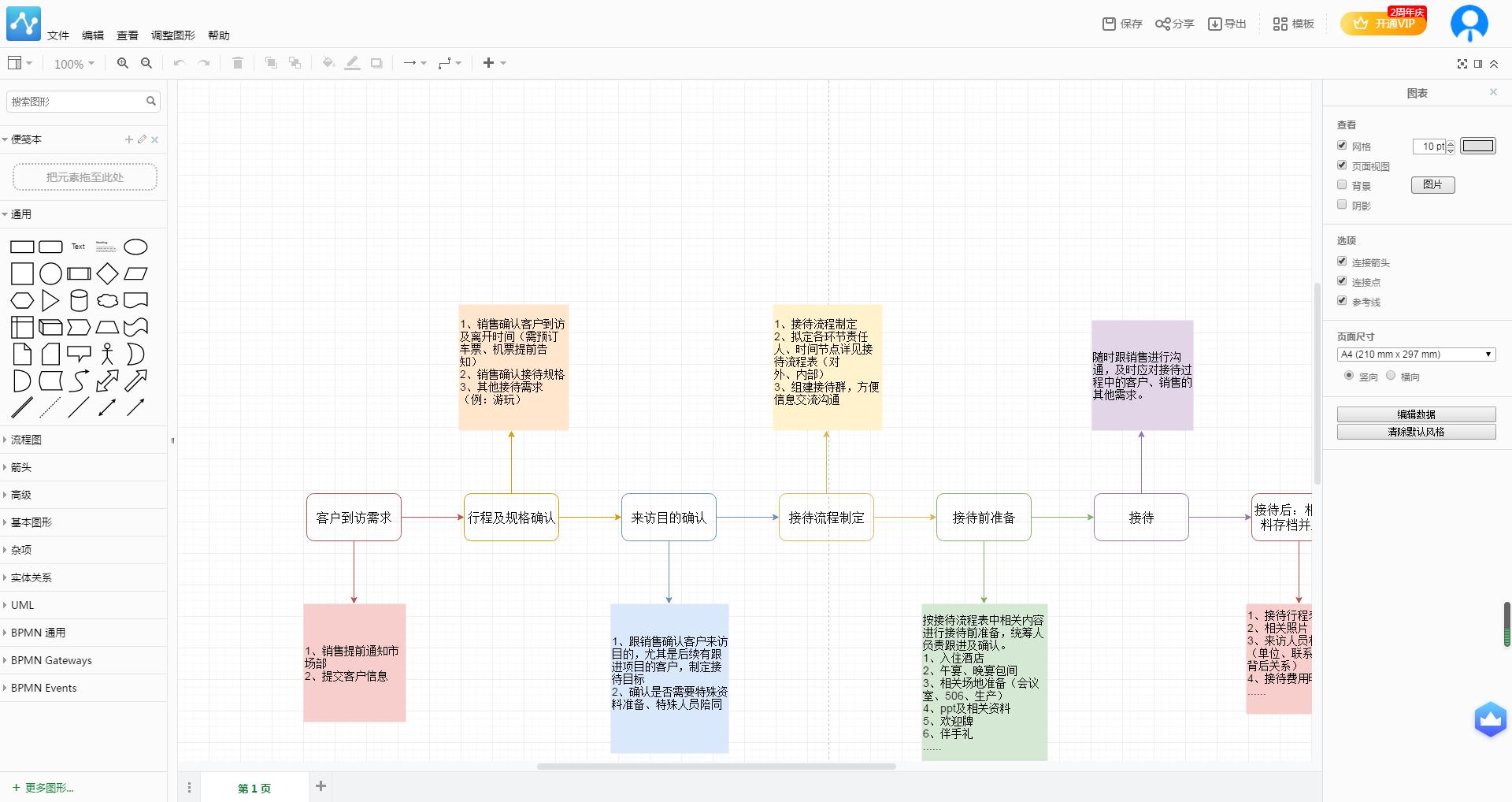Select the Text shape in 通用 palette
1512x802 pixels.
click(x=79, y=247)
